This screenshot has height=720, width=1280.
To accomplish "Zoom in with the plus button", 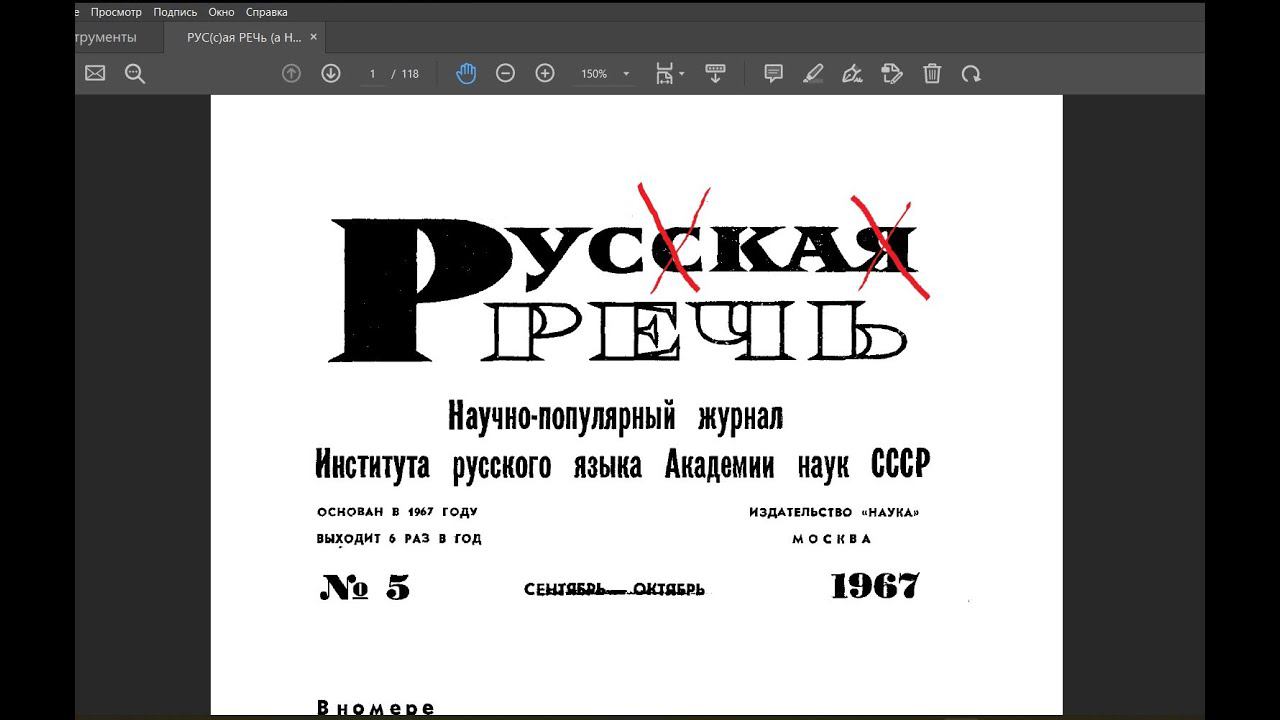I will pos(545,73).
